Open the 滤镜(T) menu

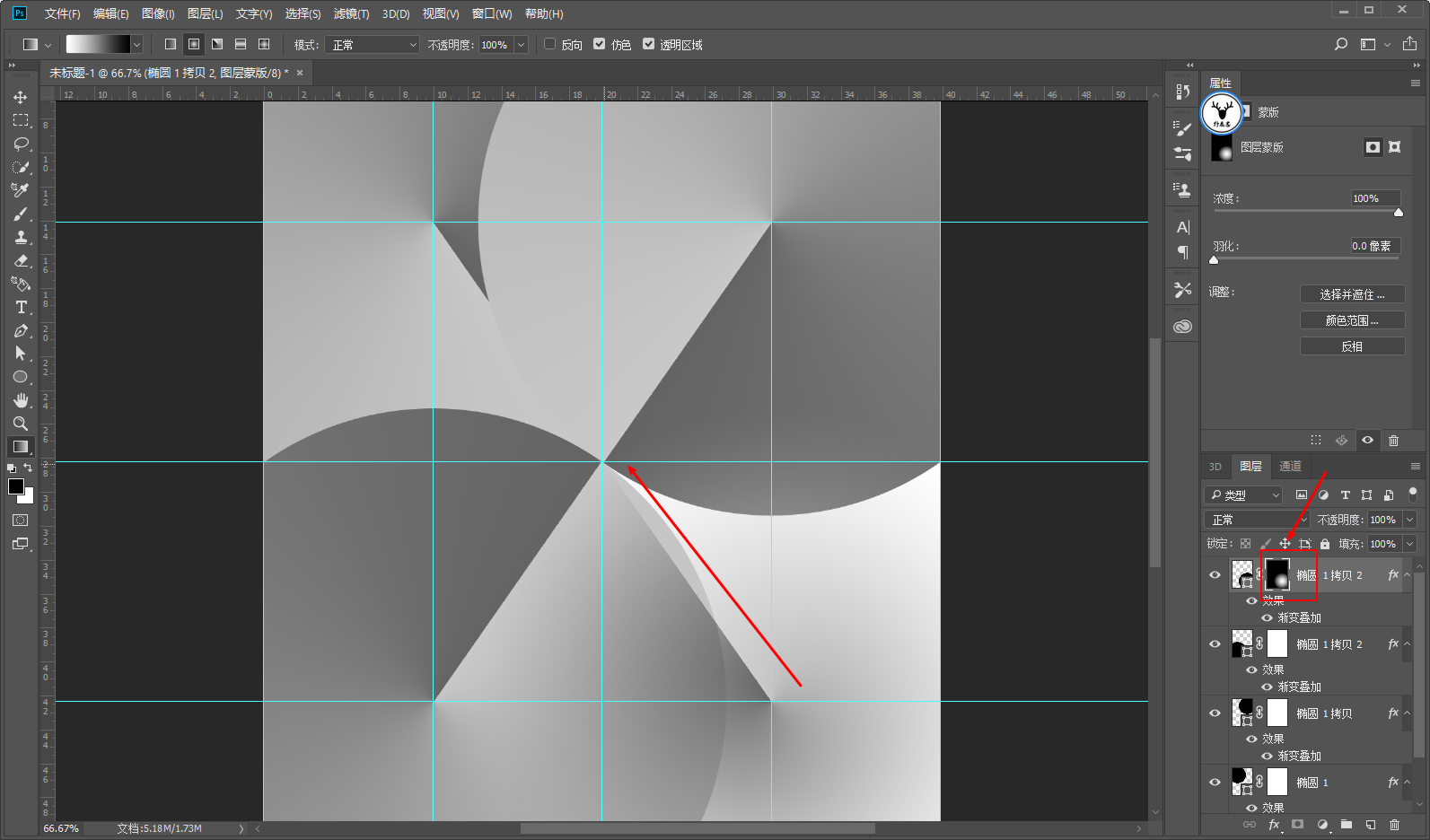[x=351, y=13]
